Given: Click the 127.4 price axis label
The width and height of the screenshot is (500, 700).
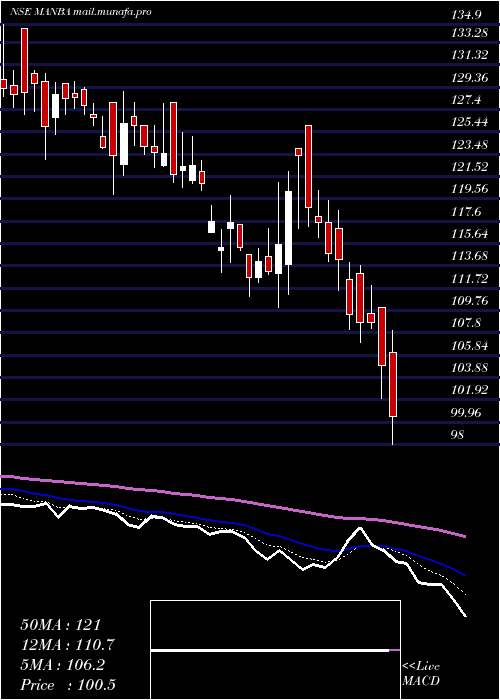Looking at the screenshot, I should 467,100.
